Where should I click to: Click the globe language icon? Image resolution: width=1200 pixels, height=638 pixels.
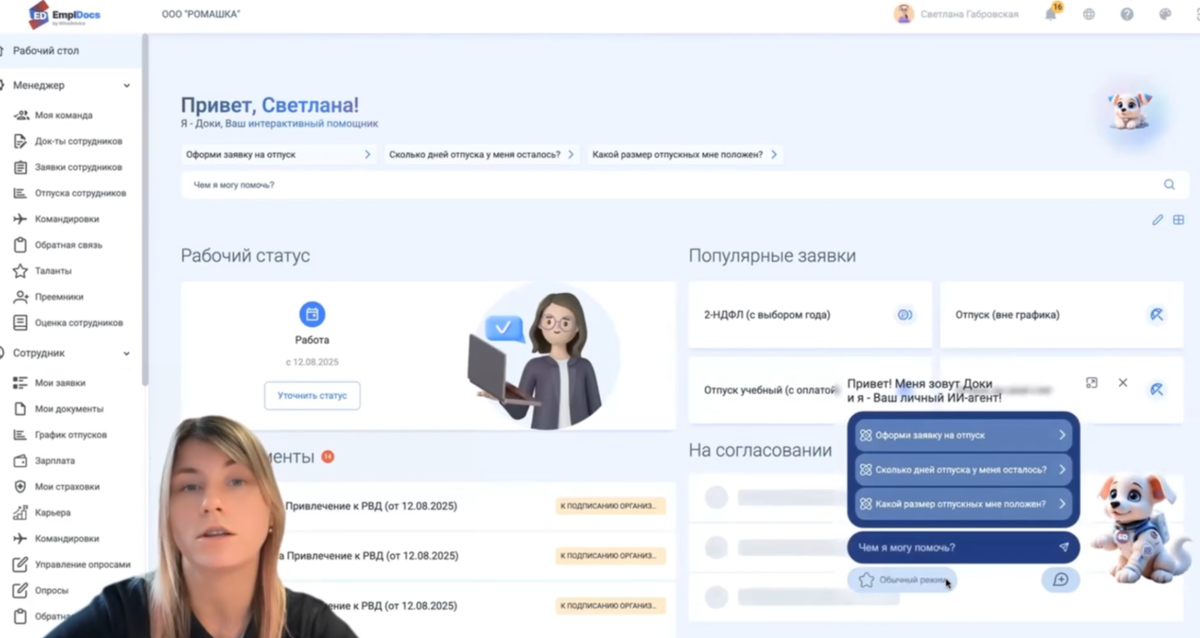1089,15
